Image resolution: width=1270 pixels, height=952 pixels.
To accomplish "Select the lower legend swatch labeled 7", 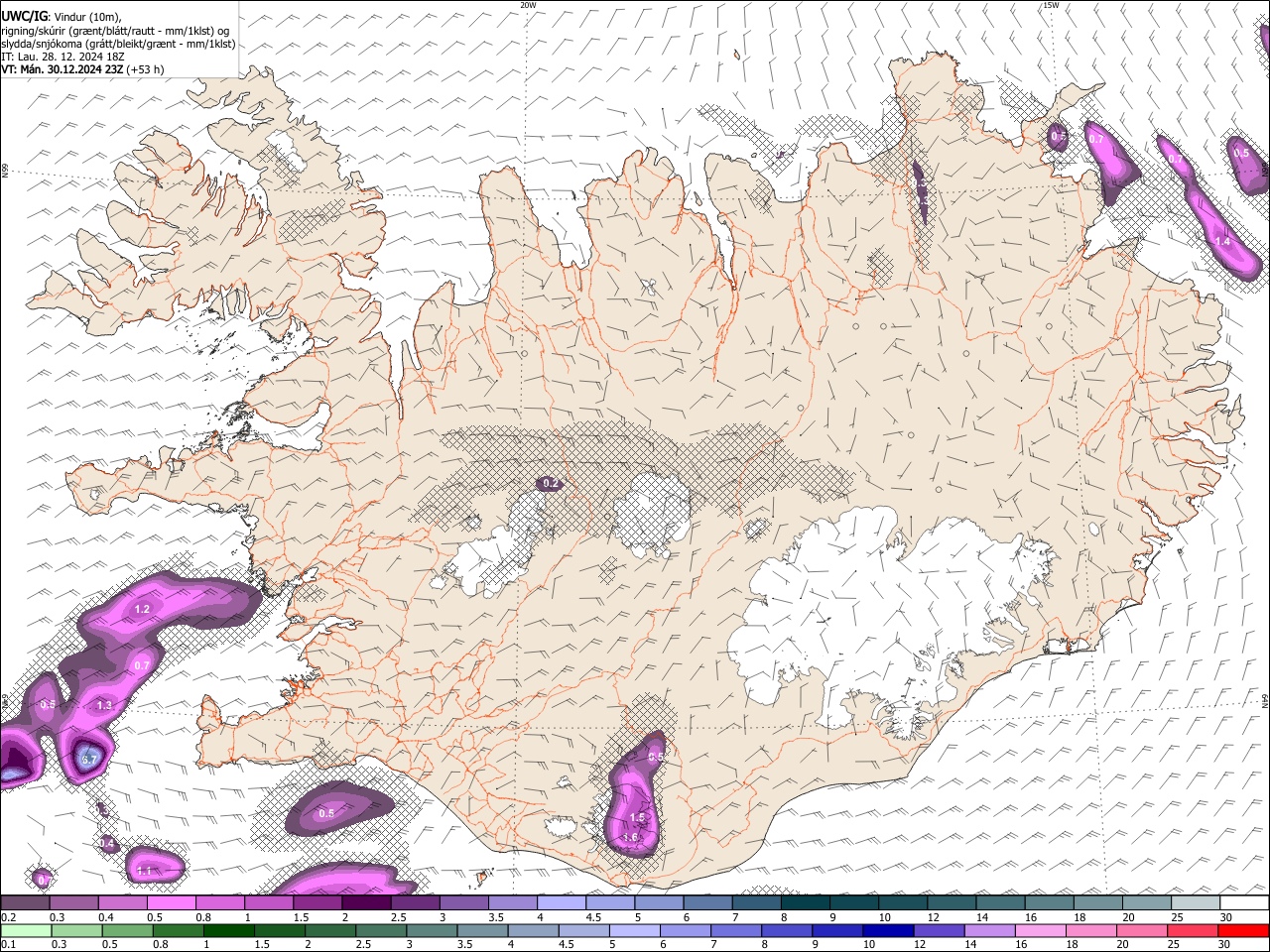I will click(735, 930).
